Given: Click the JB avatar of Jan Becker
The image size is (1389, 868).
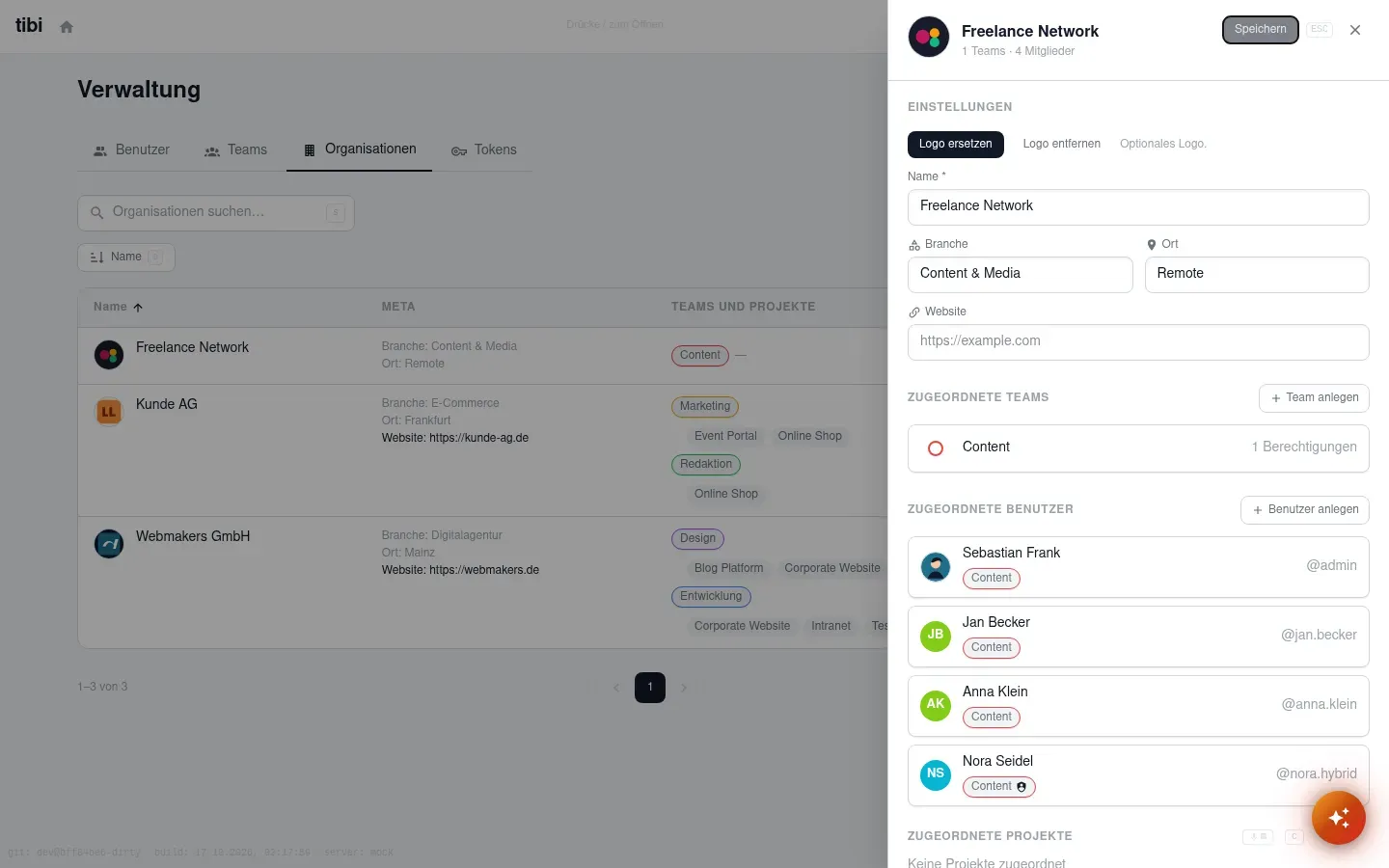Looking at the screenshot, I should click(936, 637).
